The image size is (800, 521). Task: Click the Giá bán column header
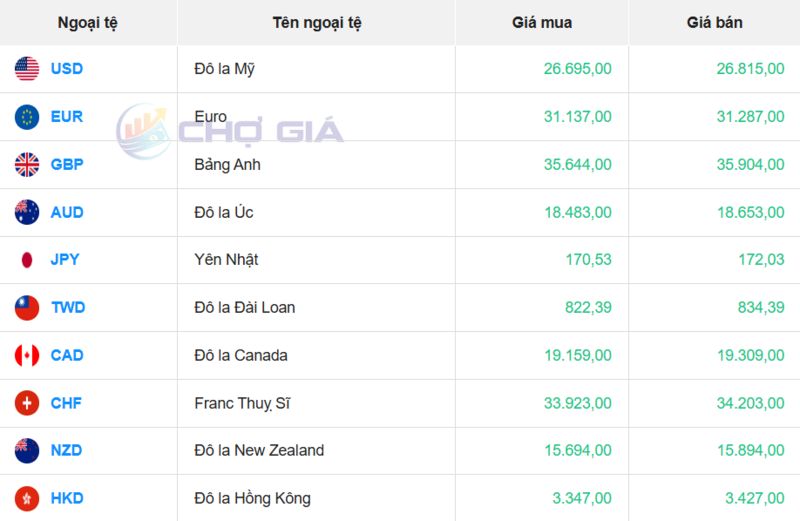(715, 22)
